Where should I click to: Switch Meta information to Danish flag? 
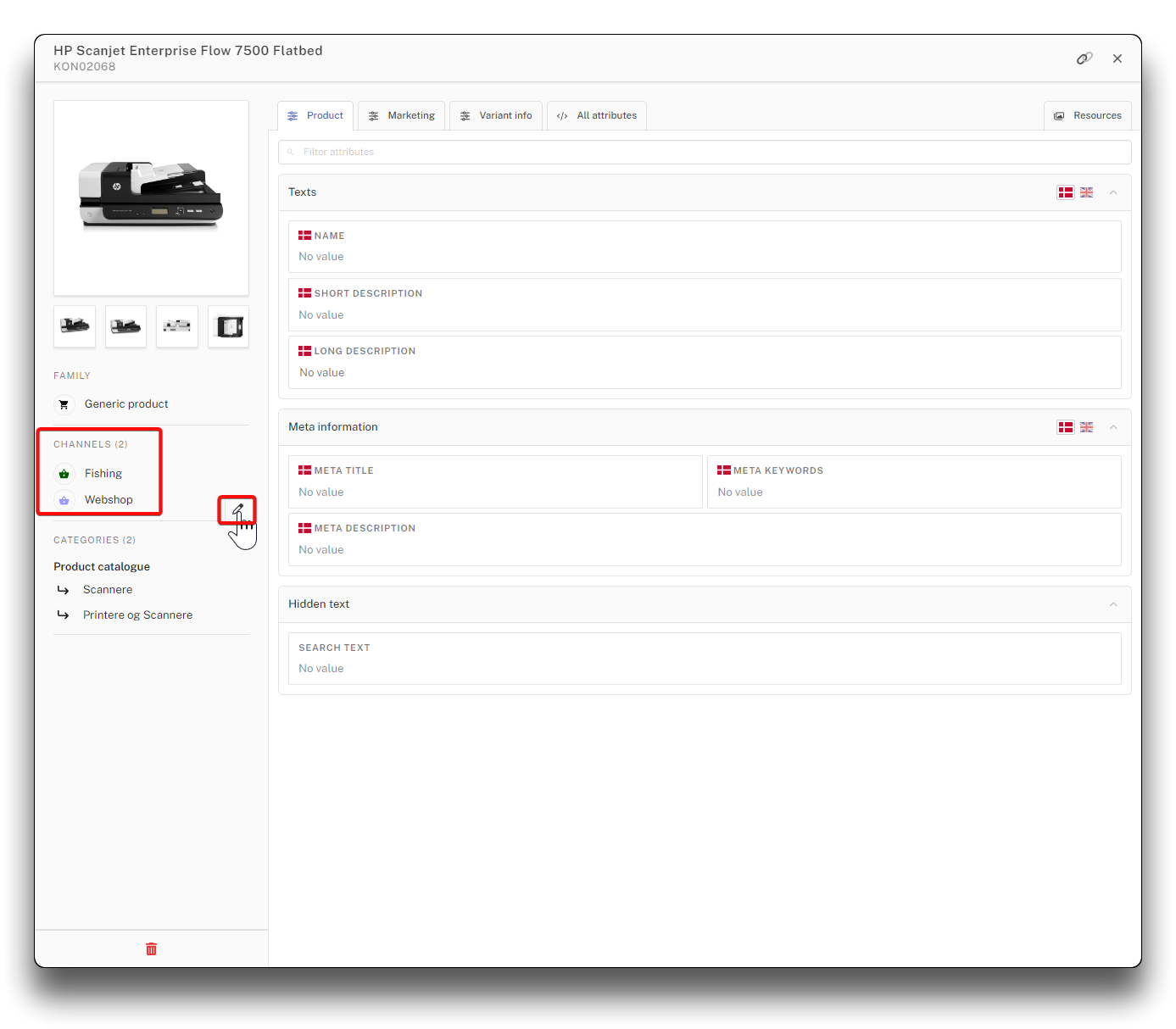pos(1066,427)
